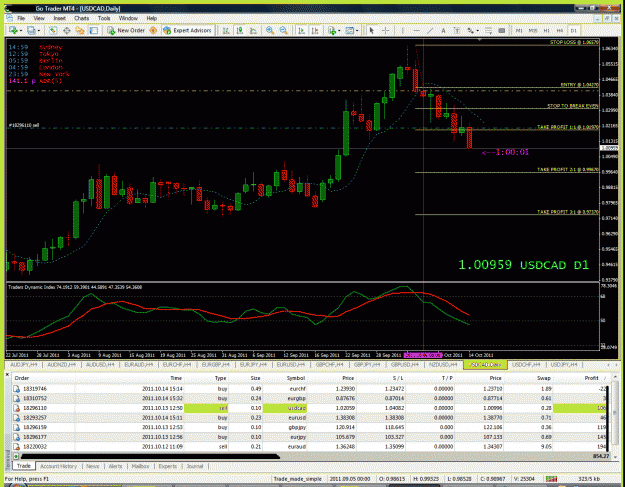Sort orders by Profit column header

click(x=592, y=378)
